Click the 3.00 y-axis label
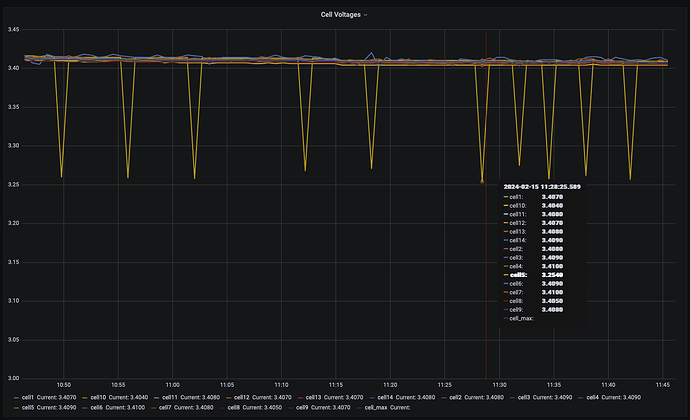The image size is (690, 420). (x=13, y=378)
